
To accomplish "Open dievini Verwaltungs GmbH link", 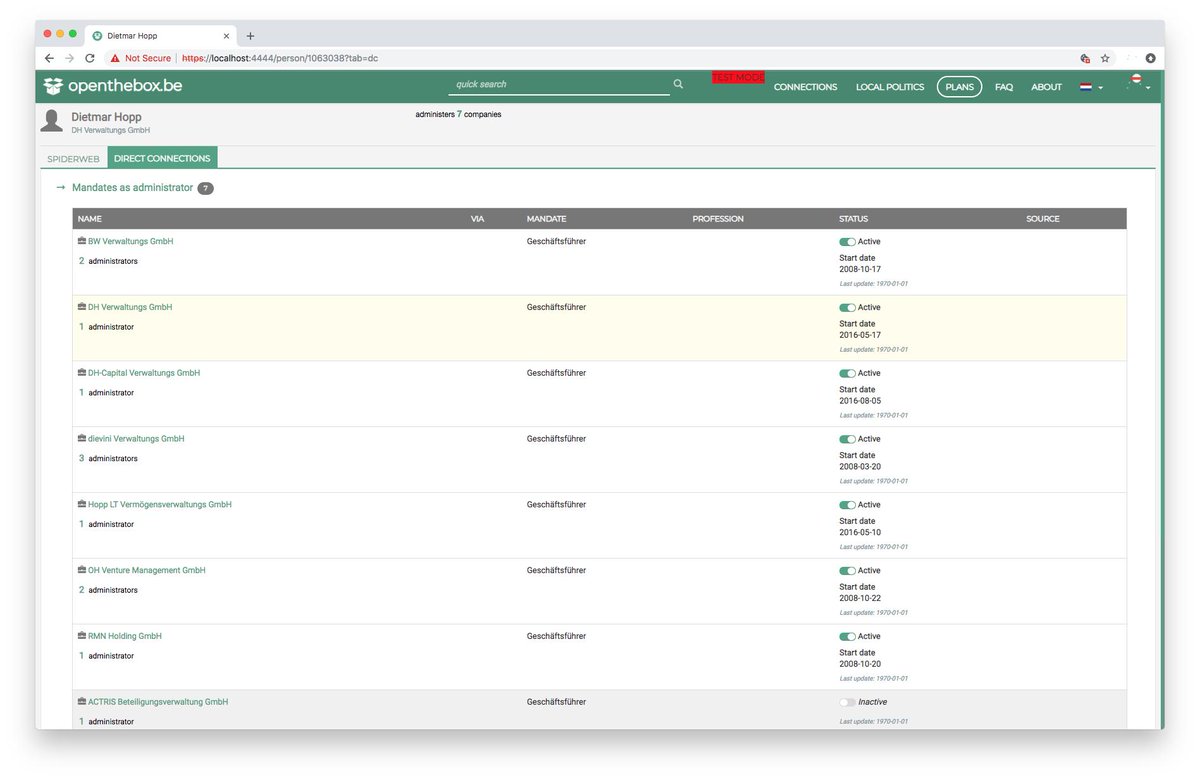I will click(136, 439).
